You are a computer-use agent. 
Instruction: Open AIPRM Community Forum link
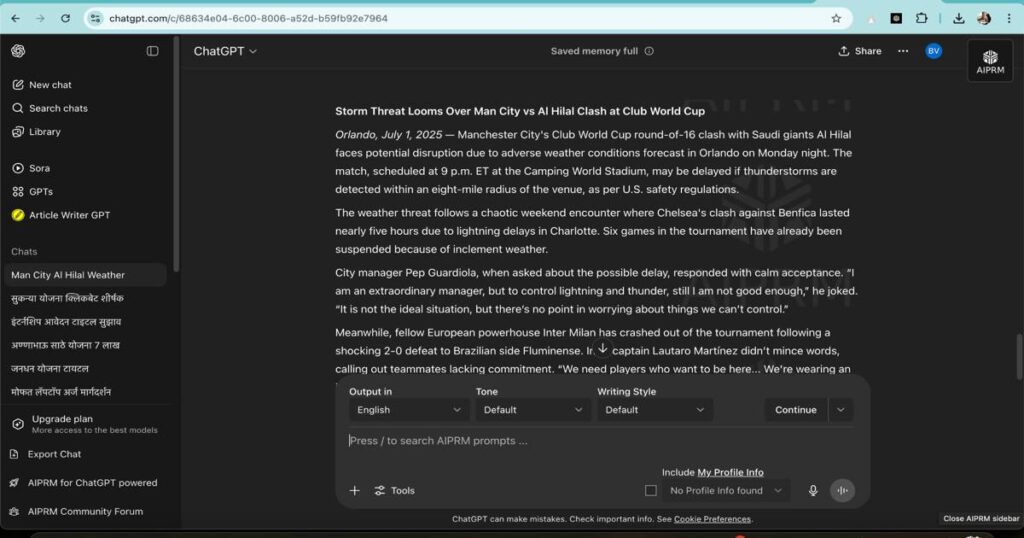pos(76,512)
